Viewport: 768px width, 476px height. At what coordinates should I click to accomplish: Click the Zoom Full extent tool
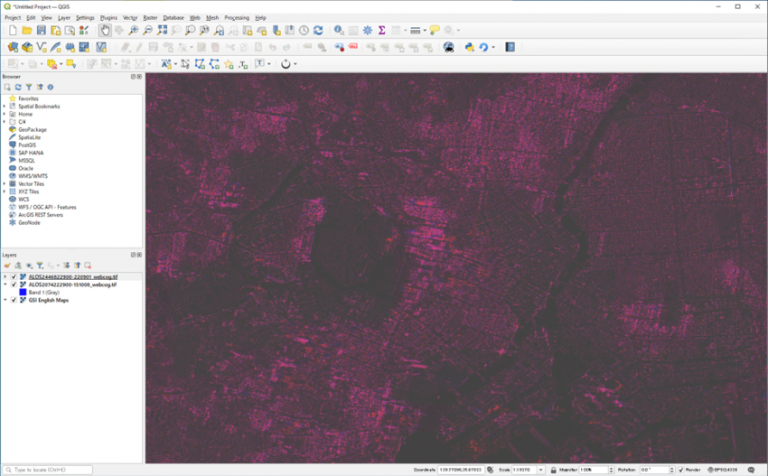[162, 30]
